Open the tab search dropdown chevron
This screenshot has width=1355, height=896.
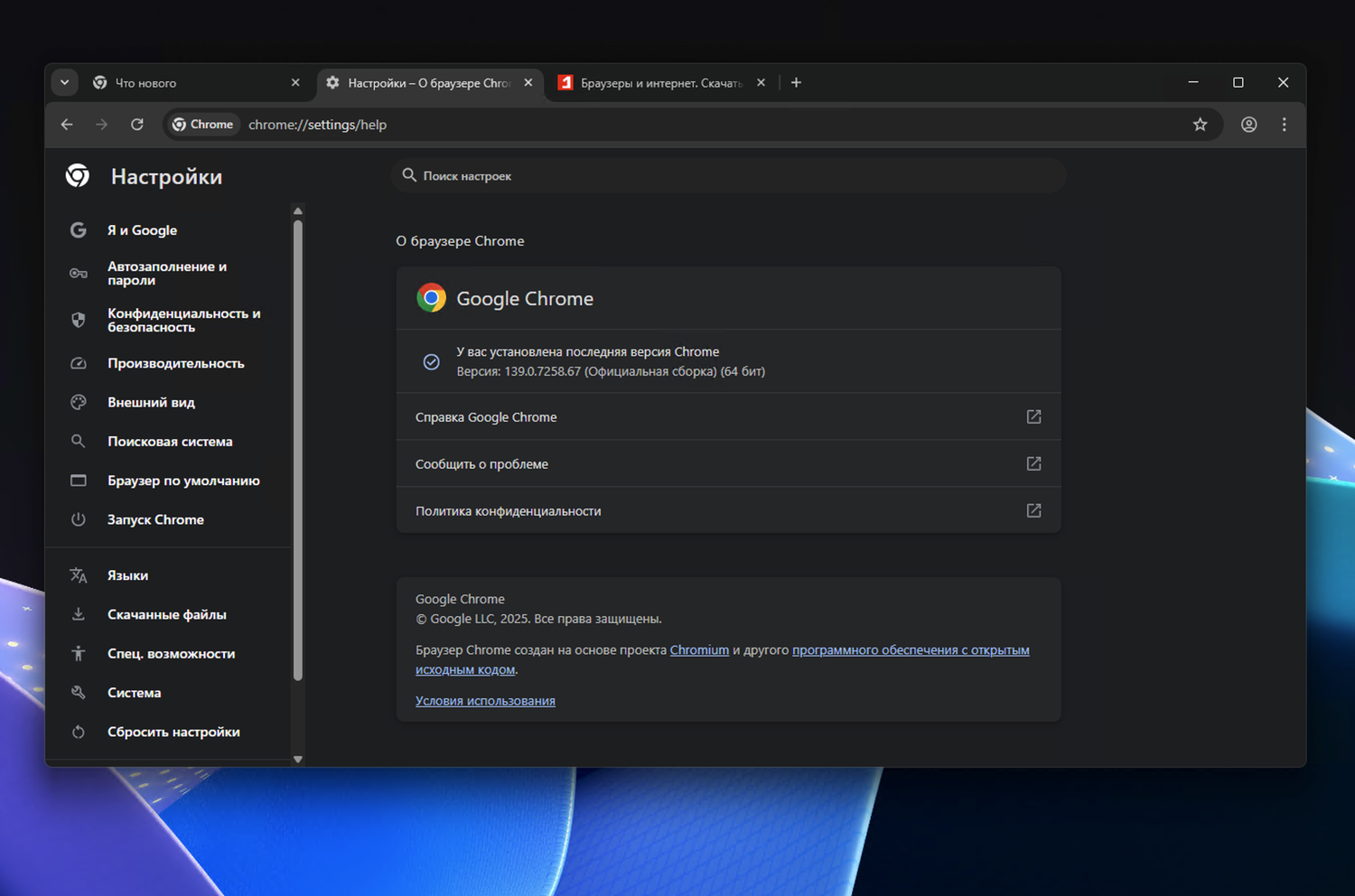click(x=64, y=82)
